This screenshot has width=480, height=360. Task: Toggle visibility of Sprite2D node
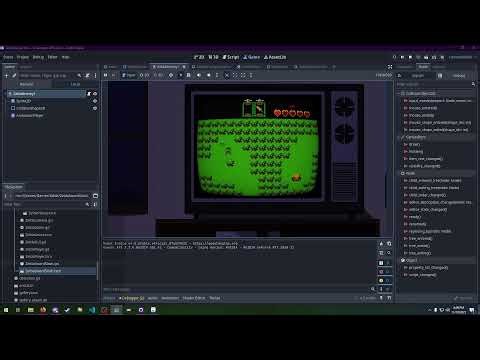point(95,101)
